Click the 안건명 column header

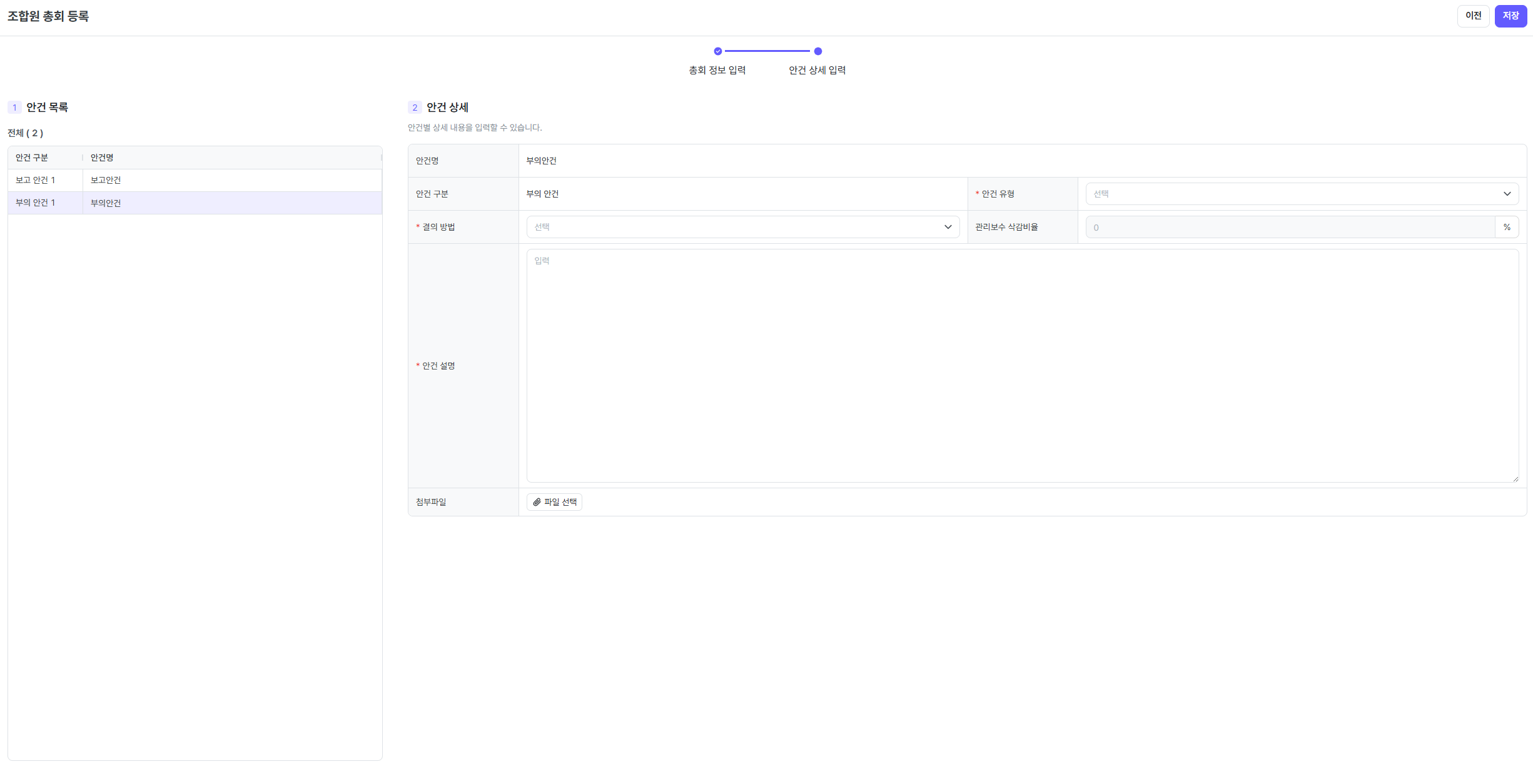pos(102,158)
